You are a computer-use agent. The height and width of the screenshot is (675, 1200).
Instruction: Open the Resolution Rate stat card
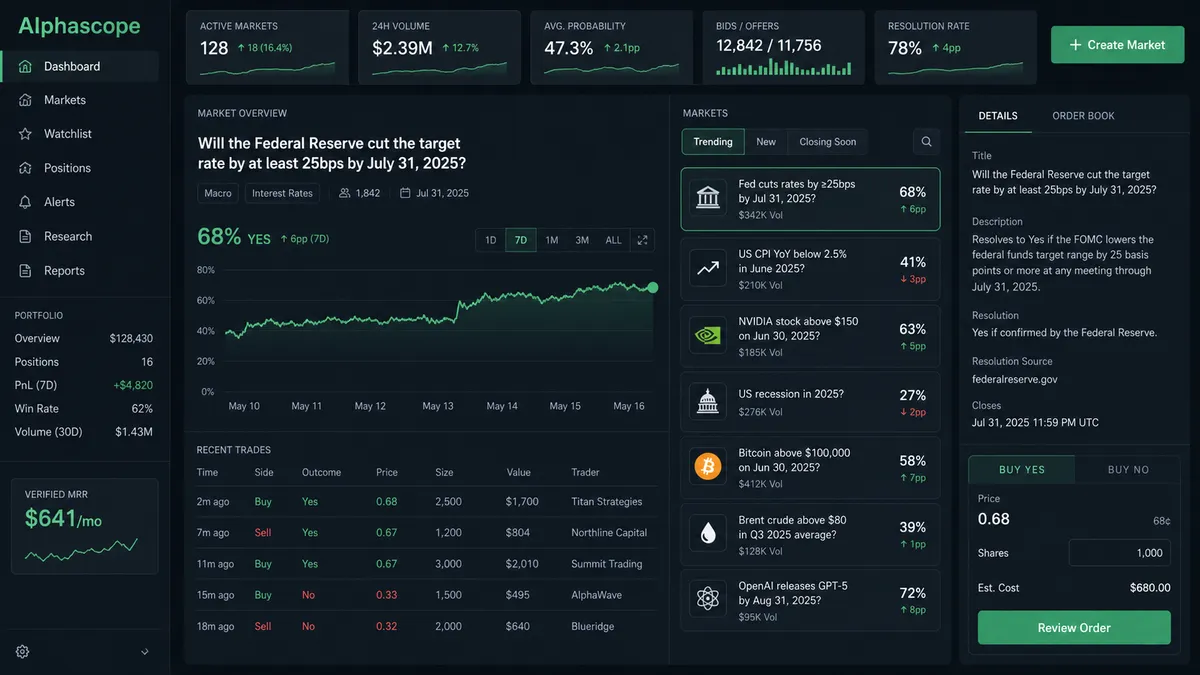tap(956, 47)
